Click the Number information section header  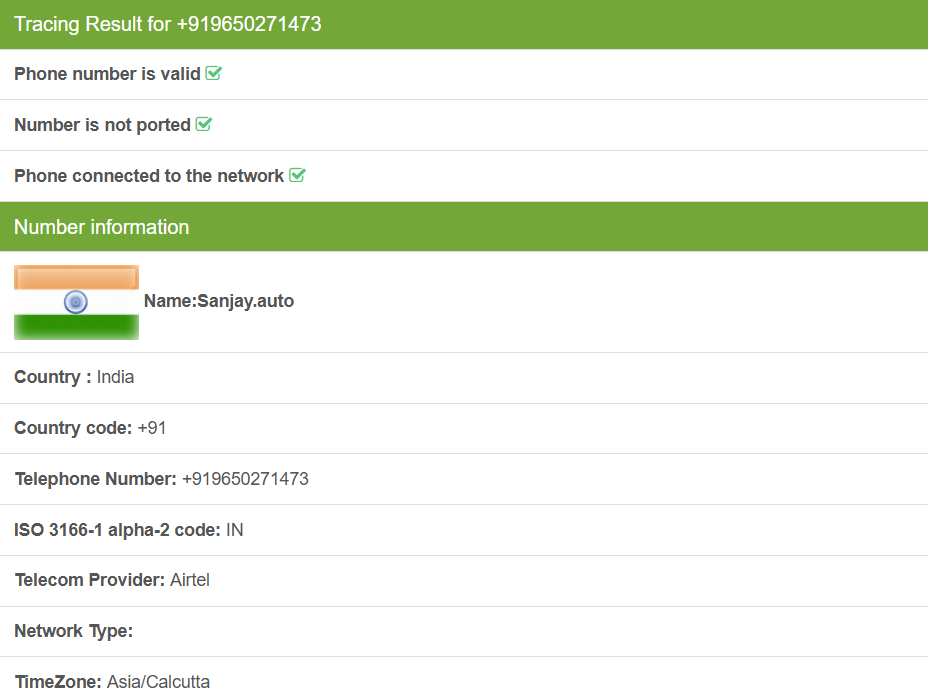point(101,227)
